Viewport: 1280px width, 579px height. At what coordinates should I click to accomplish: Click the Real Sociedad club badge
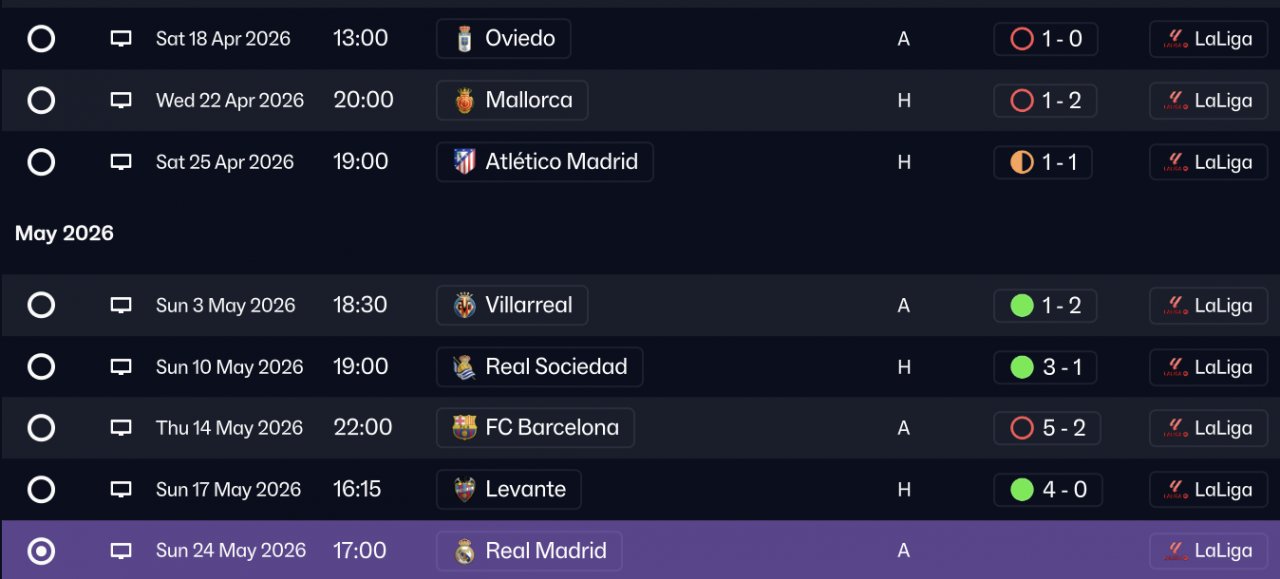click(x=464, y=367)
